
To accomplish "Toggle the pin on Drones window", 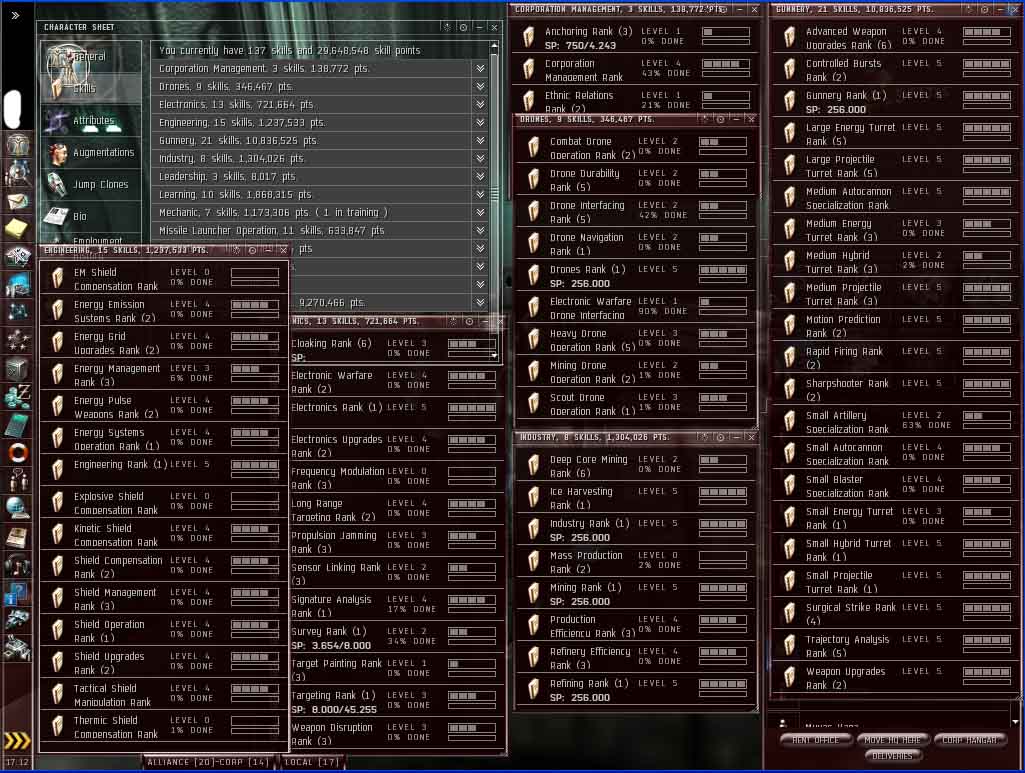I will coord(705,119).
